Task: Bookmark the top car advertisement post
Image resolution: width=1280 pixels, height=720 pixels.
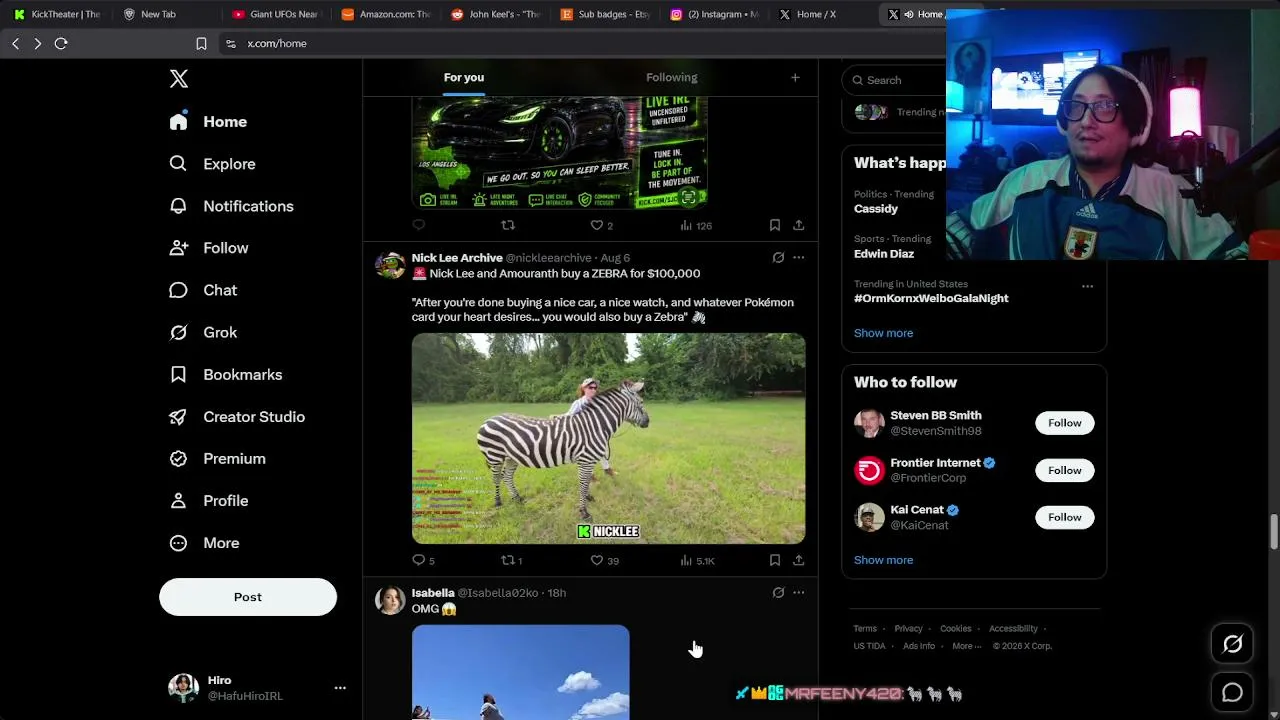Action: click(x=775, y=225)
